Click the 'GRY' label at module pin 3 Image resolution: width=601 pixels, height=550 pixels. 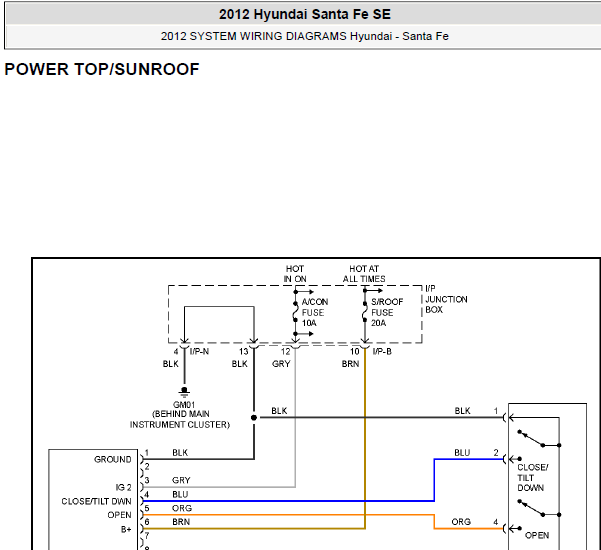pyautogui.click(x=181, y=480)
